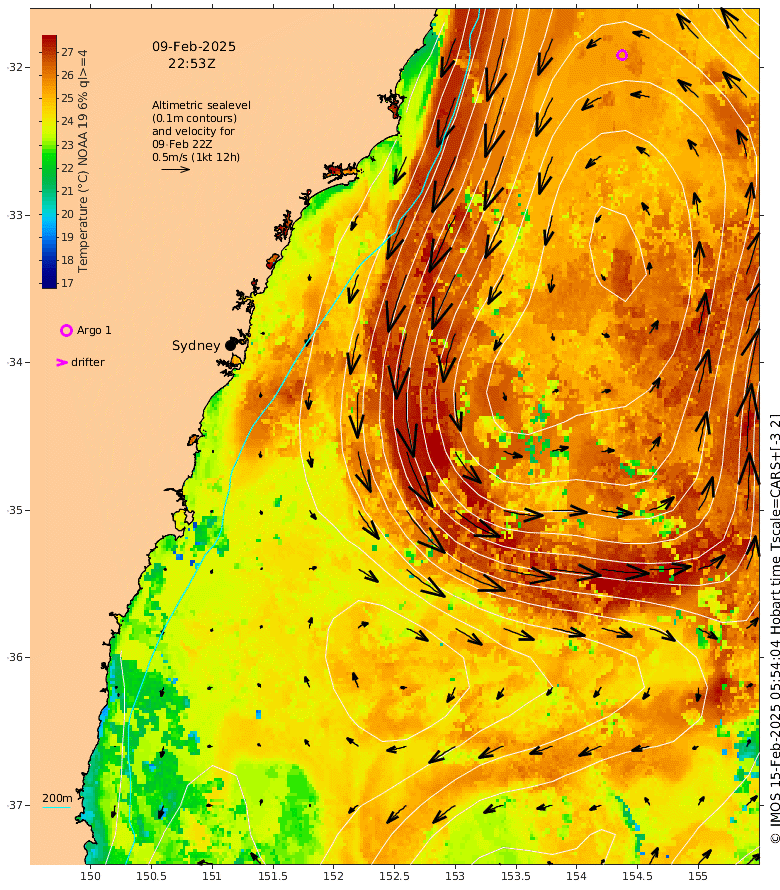Click the colorbar tick value 24

(68, 121)
